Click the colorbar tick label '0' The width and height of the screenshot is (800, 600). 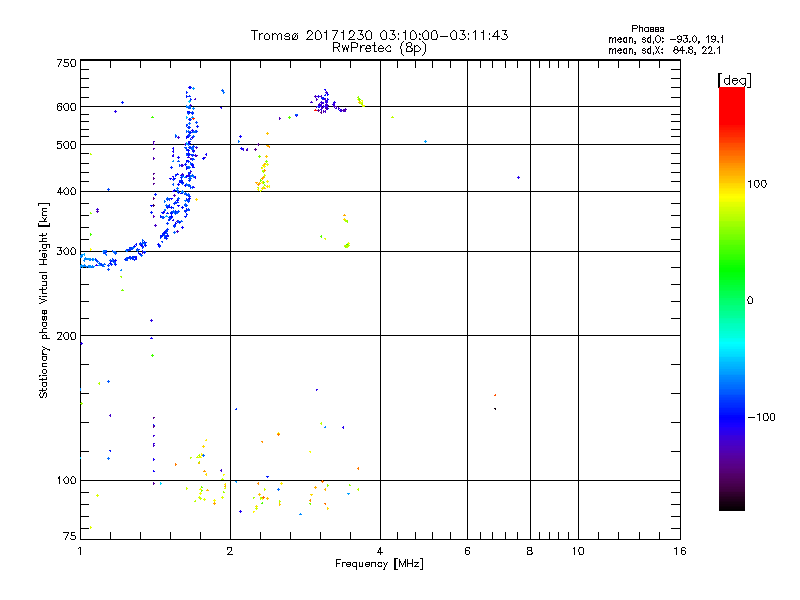click(x=750, y=301)
